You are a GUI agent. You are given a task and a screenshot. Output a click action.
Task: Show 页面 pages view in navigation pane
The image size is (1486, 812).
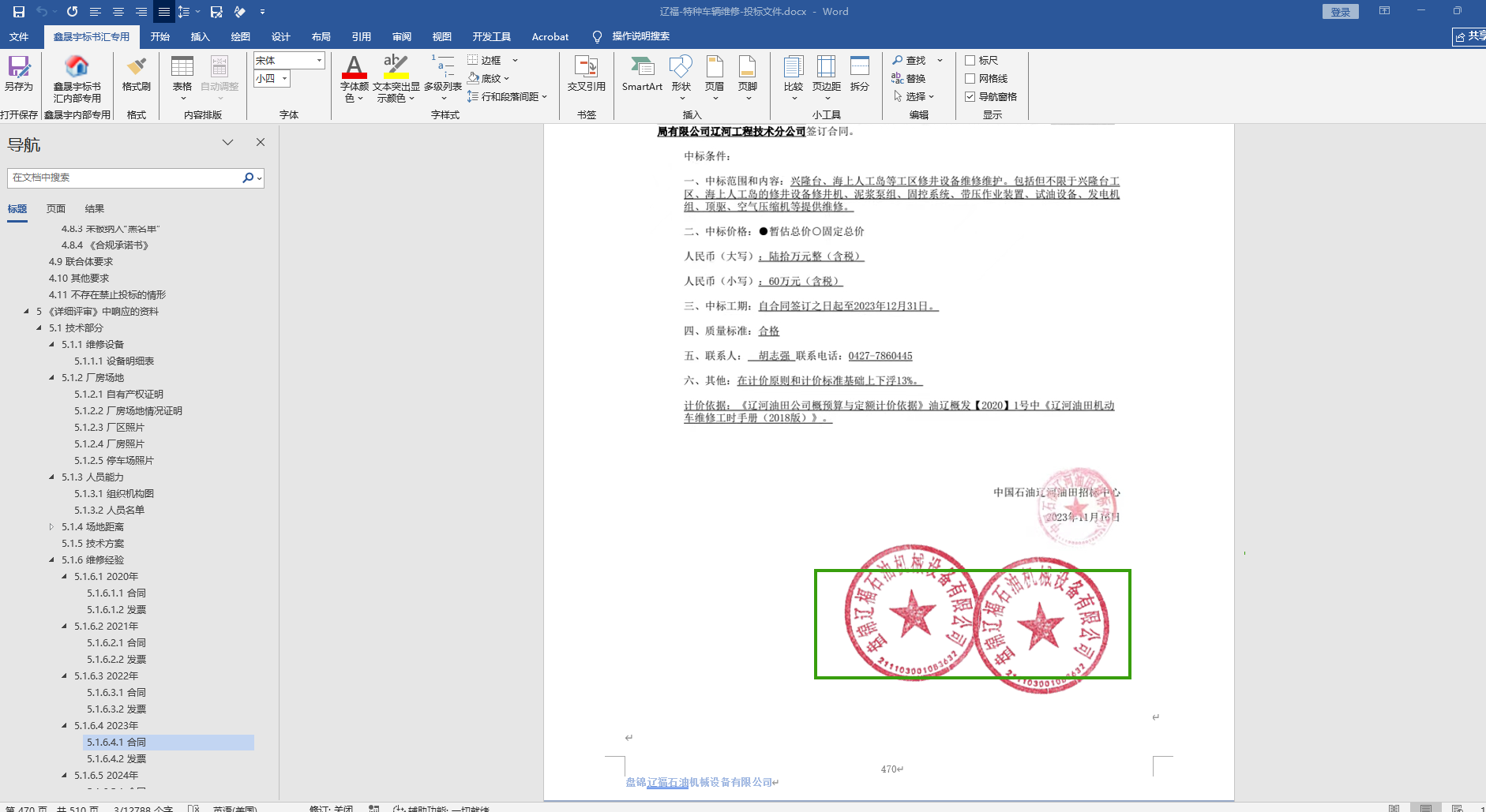pos(56,209)
